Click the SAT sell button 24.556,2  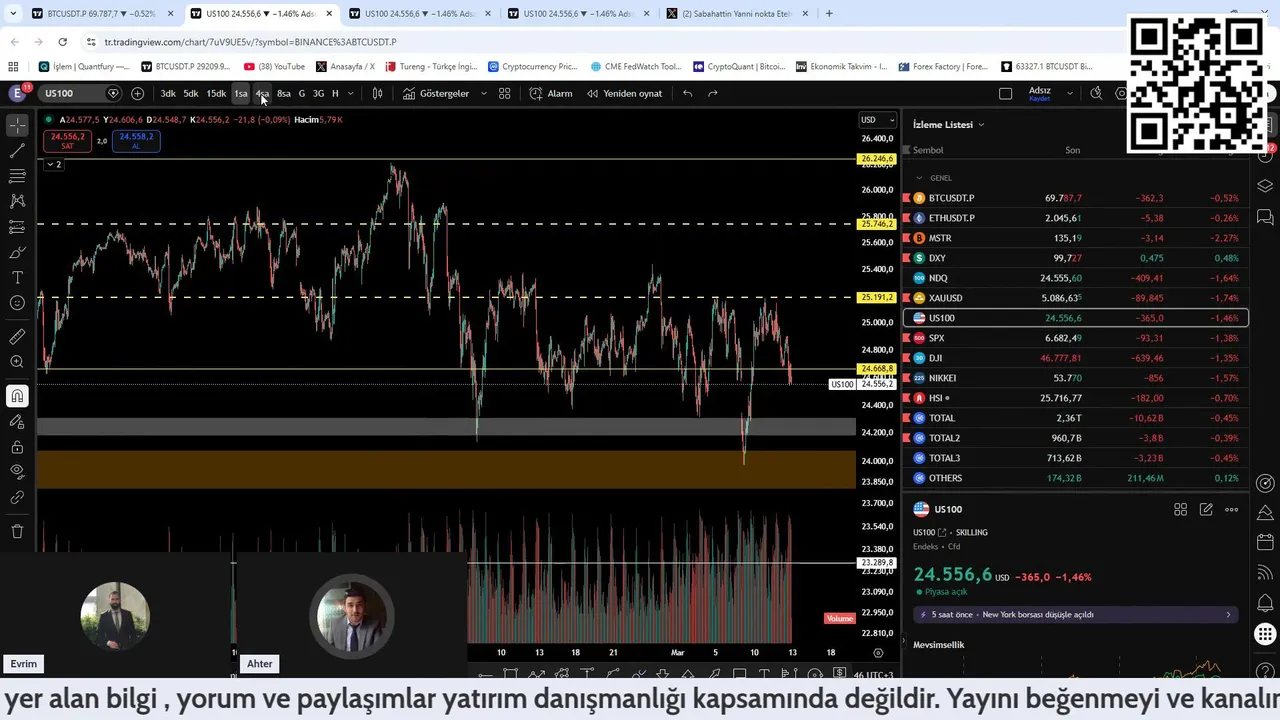point(68,141)
